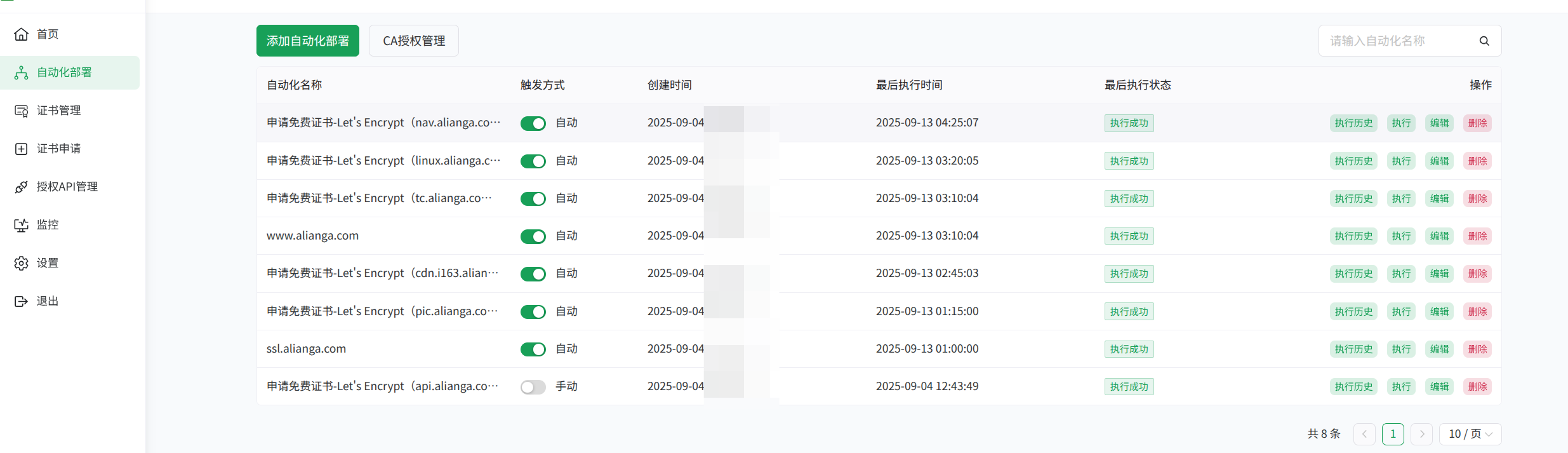
Task: Focus the automation name search field
Action: (x=1397, y=41)
